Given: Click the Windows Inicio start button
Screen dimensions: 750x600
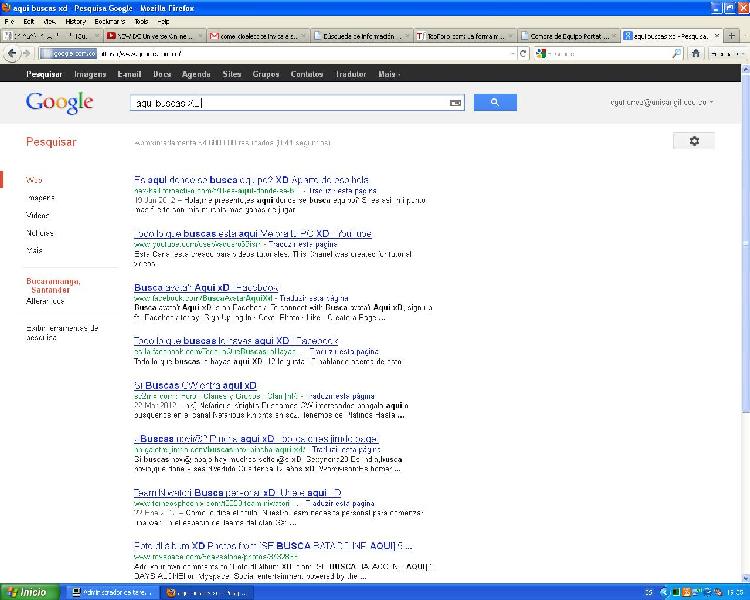Looking at the screenshot, I should click(x=30, y=592).
